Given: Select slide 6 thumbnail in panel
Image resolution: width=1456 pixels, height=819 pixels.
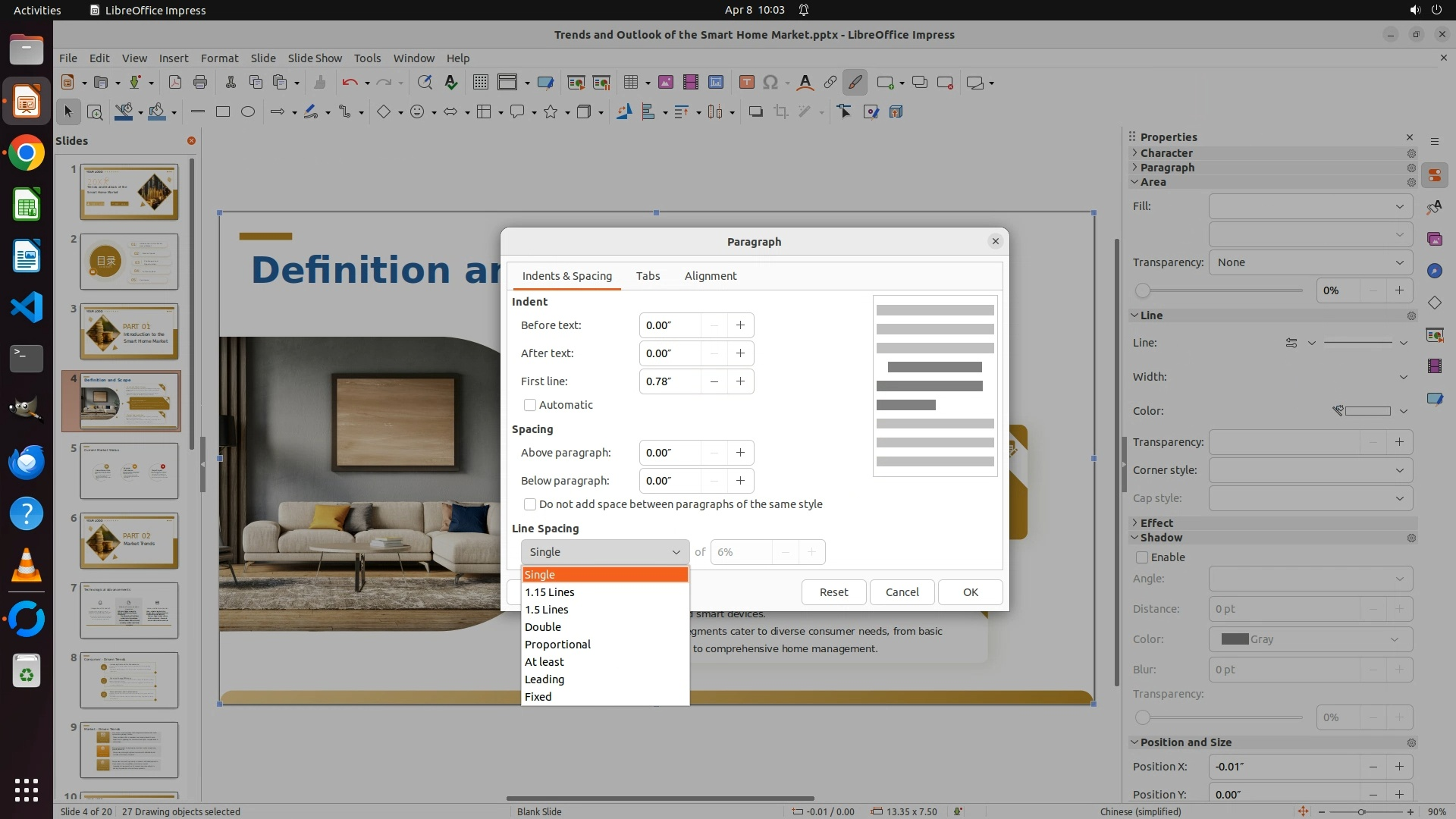Looking at the screenshot, I should (x=129, y=541).
